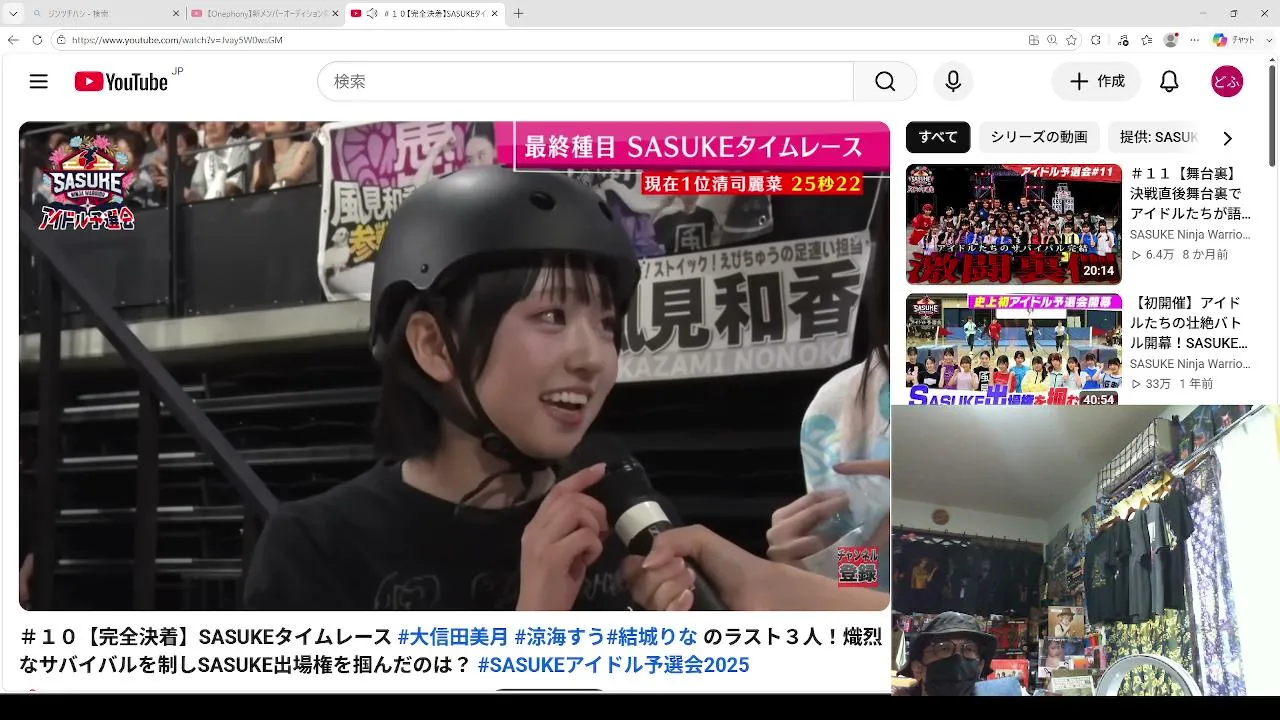Mute the tab via its speaker icon
The image size is (1280, 720).
point(372,14)
